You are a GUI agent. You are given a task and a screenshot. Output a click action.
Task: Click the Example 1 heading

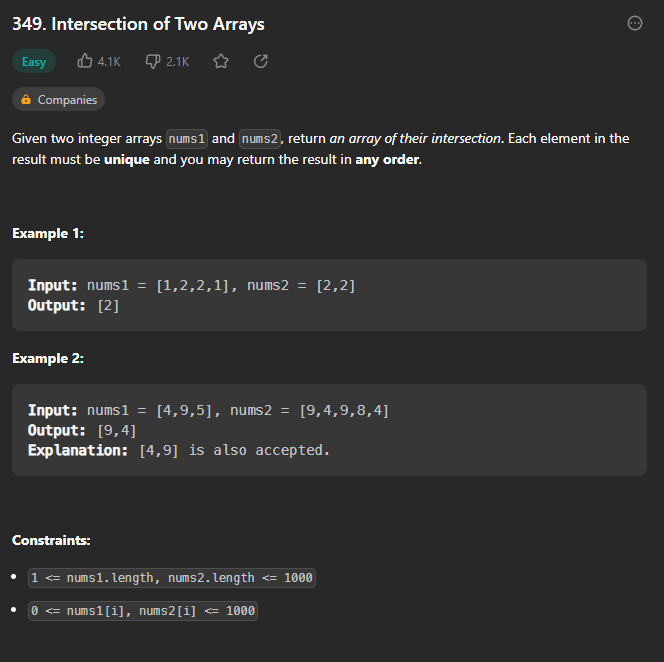coord(48,233)
